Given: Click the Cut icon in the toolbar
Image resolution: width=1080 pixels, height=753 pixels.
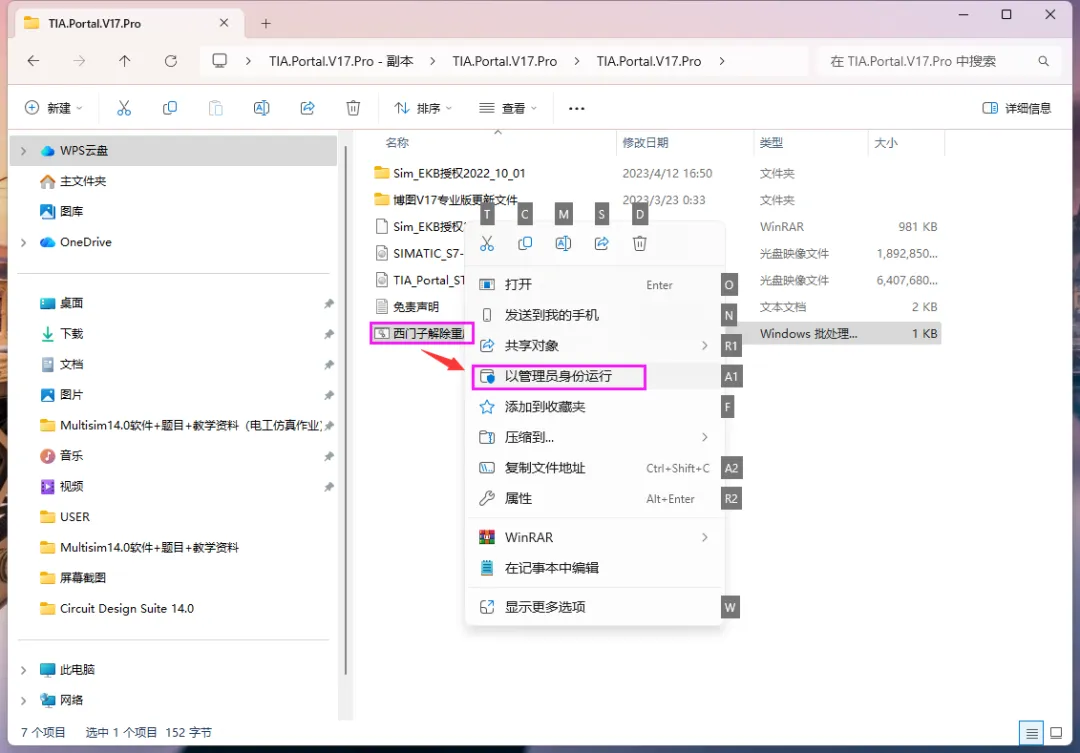Looking at the screenshot, I should pos(124,108).
